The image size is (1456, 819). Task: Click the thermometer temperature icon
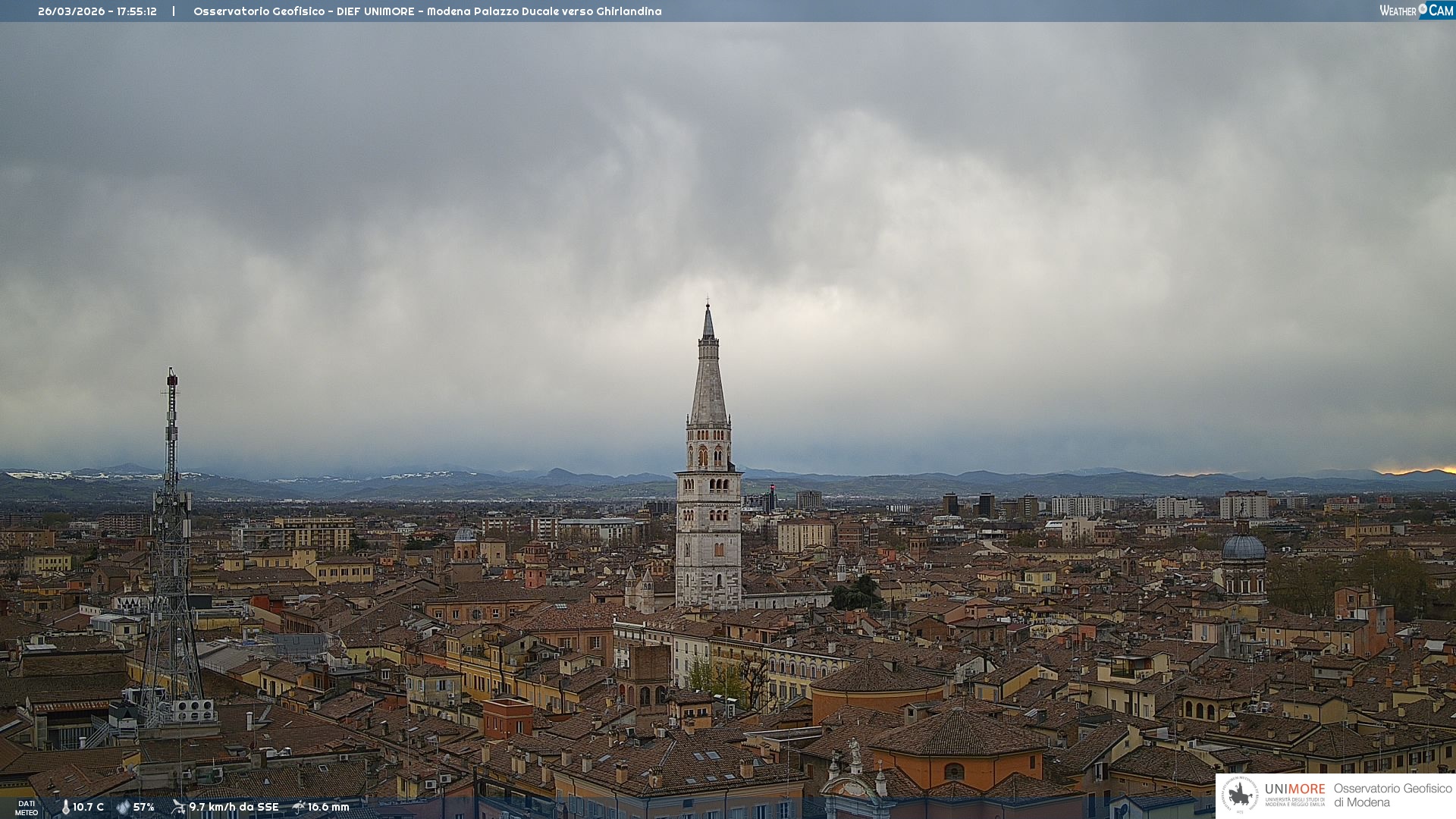coord(65,807)
